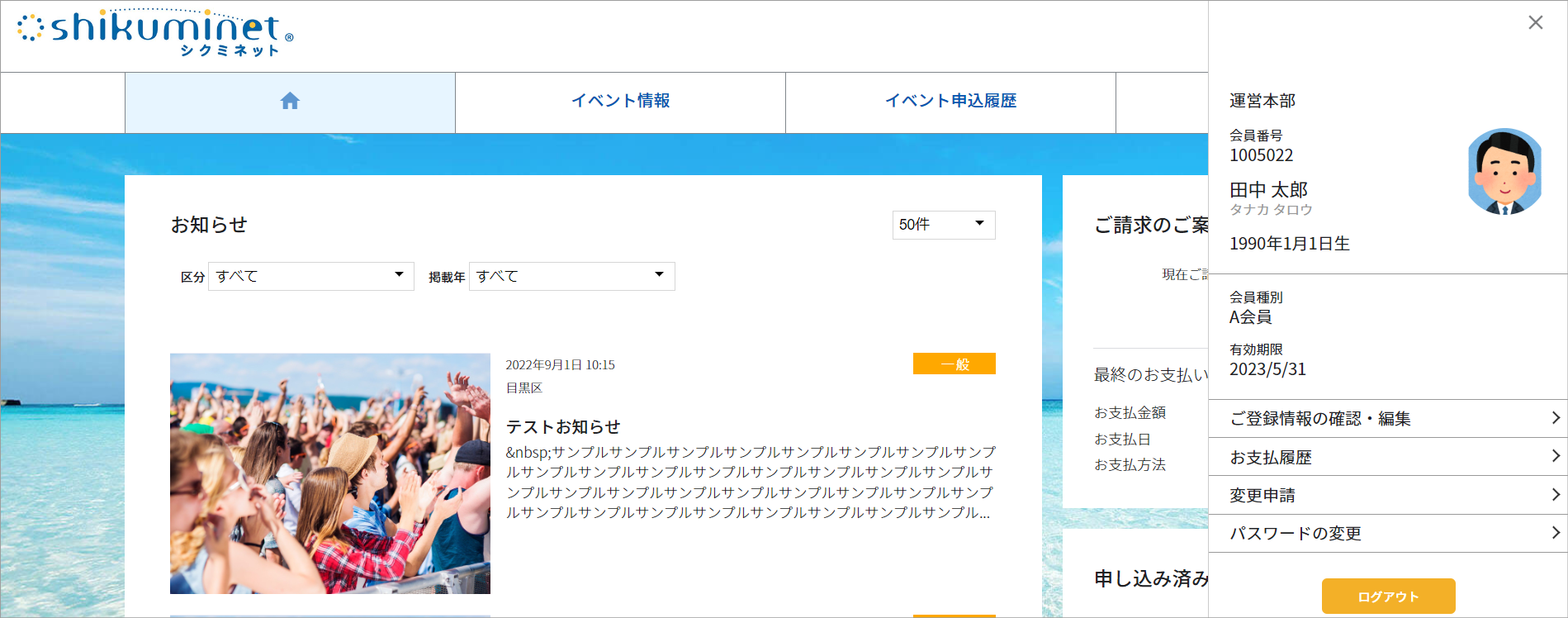Switch to the イベント申込履歴 tab
Screen dimensions: 1568x618
point(950,102)
